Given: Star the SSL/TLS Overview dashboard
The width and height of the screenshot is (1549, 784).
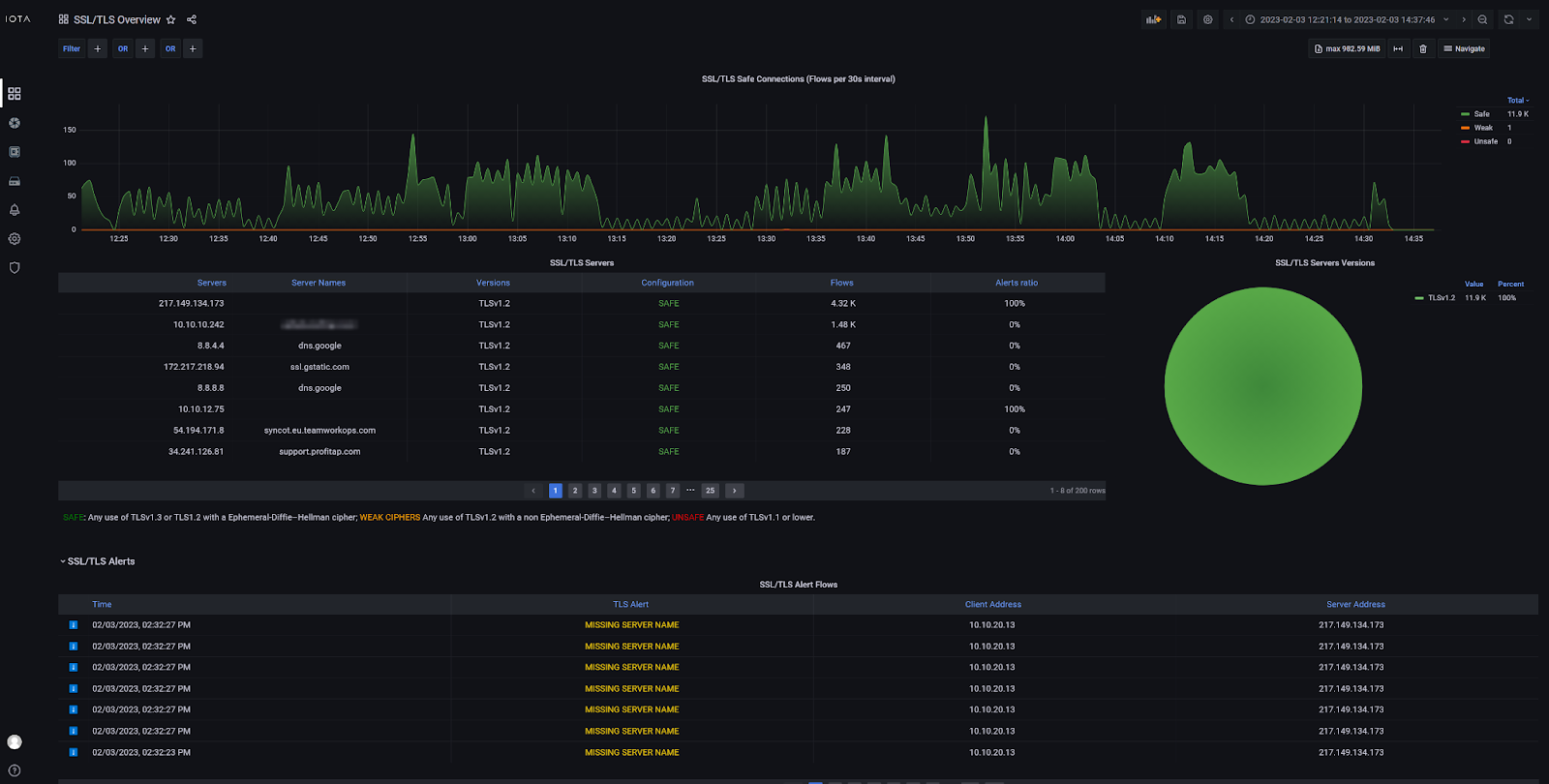Looking at the screenshot, I should click(171, 19).
